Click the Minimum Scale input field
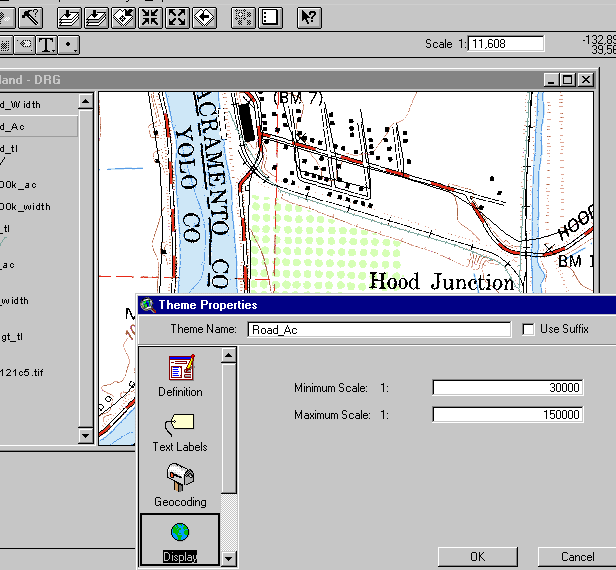 click(507, 388)
